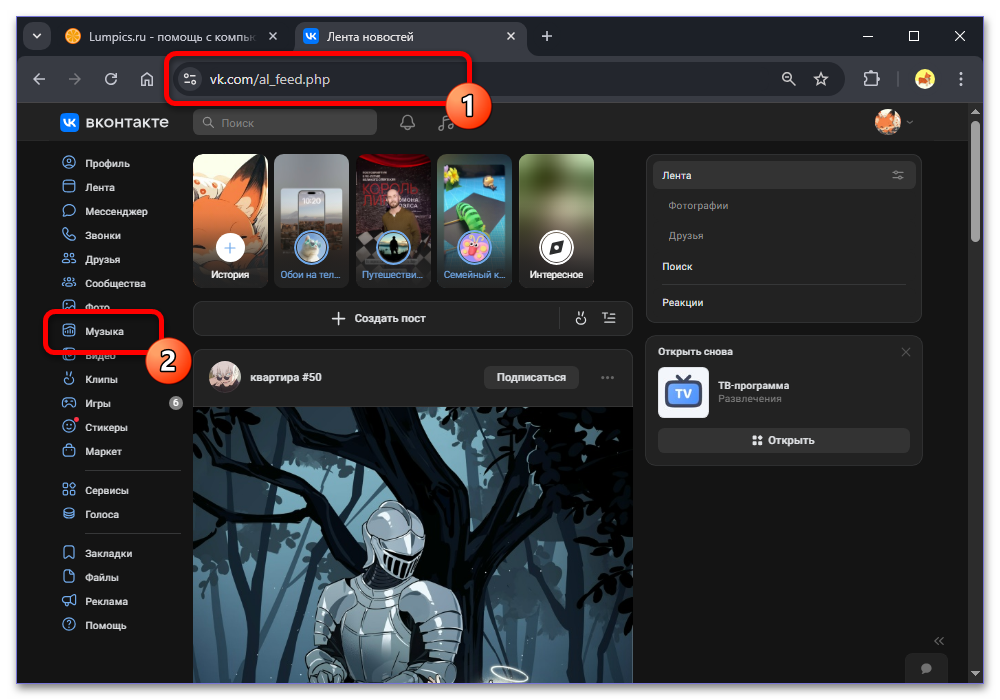Open the Реклама section
Image resolution: width=1000 pixels, height=700 pixels.
tap(95, 601)
